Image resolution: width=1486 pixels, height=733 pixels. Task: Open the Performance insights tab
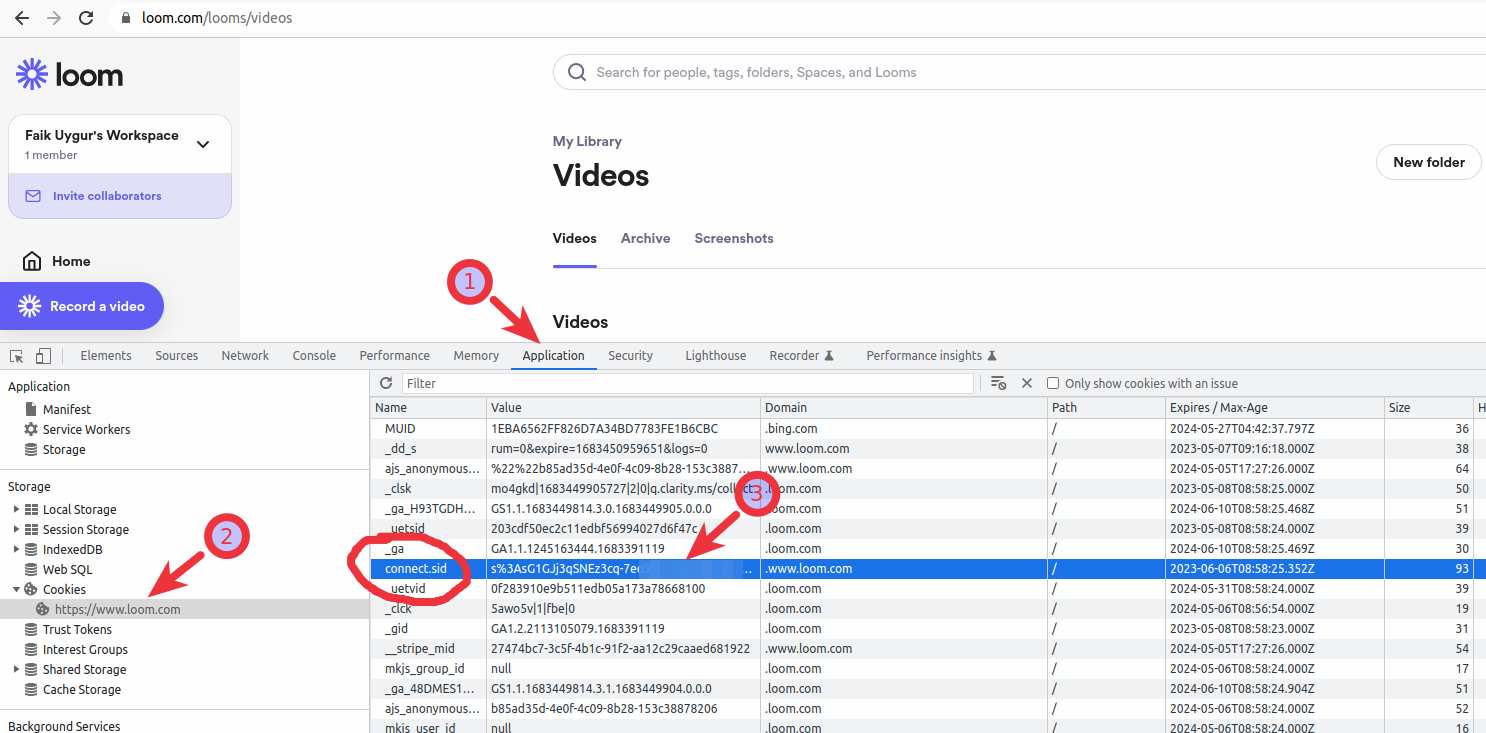[931, 356]
